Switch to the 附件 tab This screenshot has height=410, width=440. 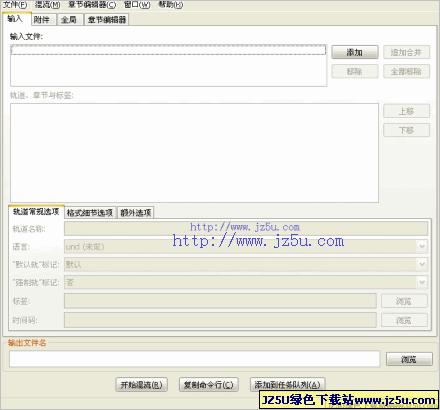43,20
